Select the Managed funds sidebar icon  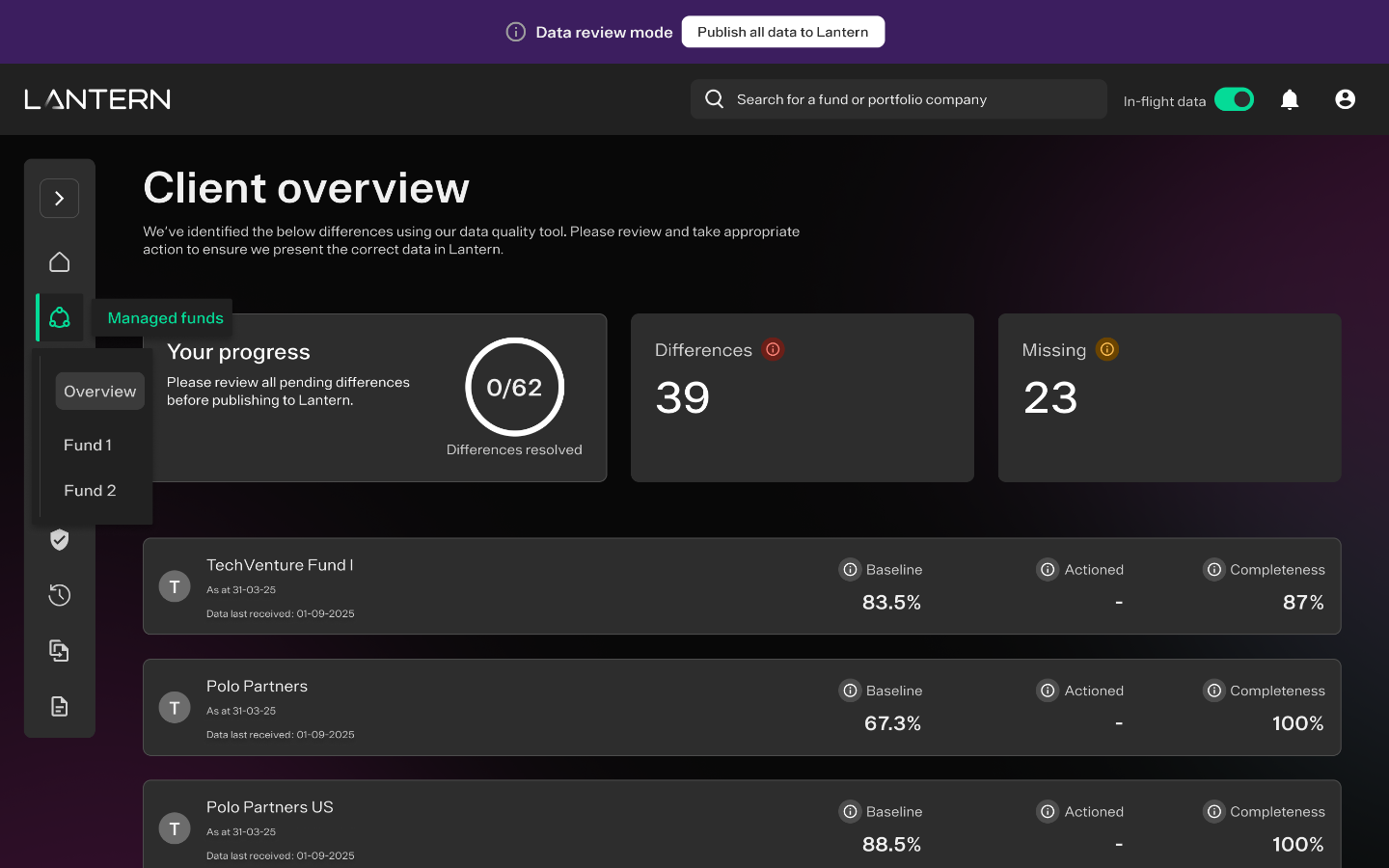pyautogui.click(x=60, y=317)
